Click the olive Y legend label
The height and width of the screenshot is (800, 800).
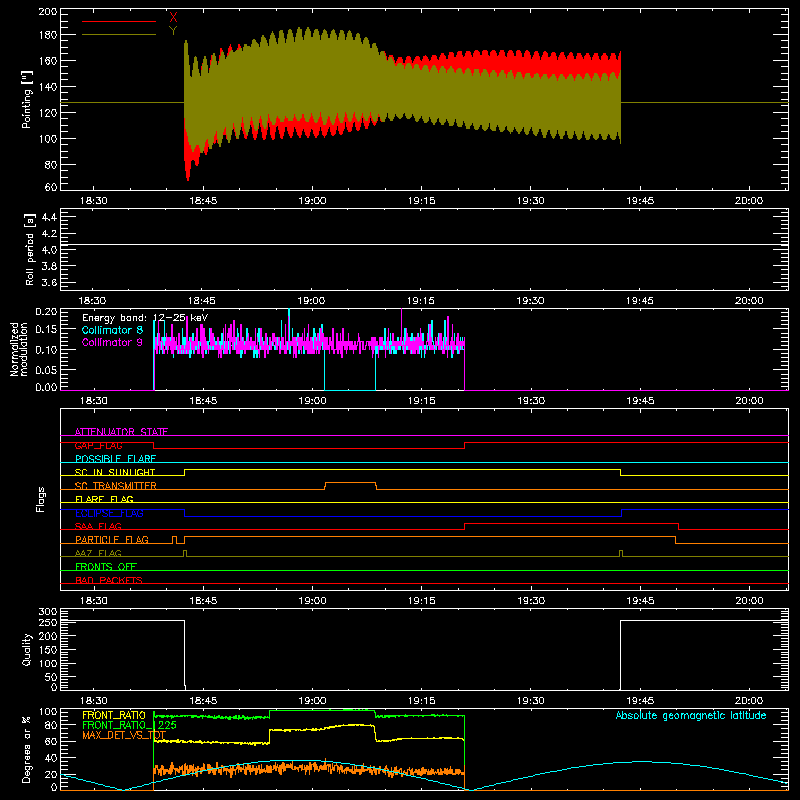point(173,31)
